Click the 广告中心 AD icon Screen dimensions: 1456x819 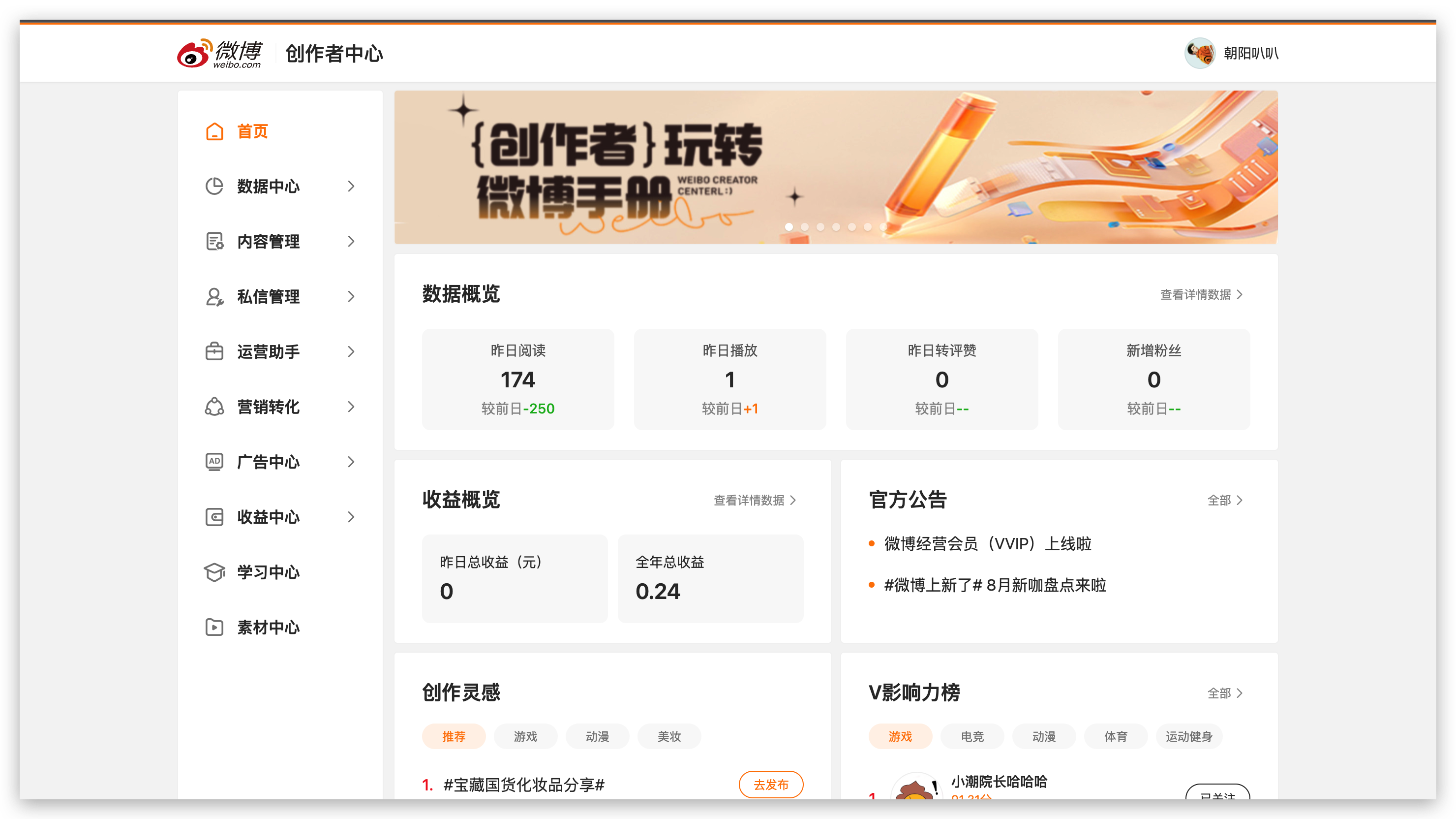click(x=214, y=462)
